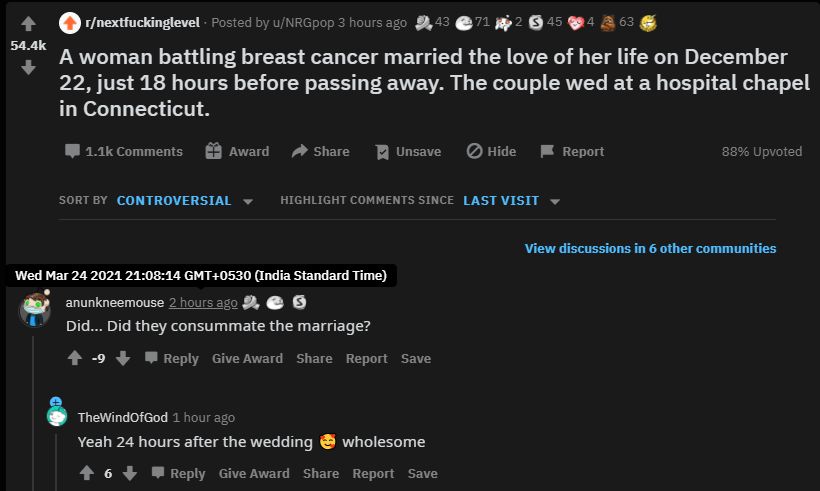820x491 pixels.
Task: Downvote the main post
Action: click(28, 67)
